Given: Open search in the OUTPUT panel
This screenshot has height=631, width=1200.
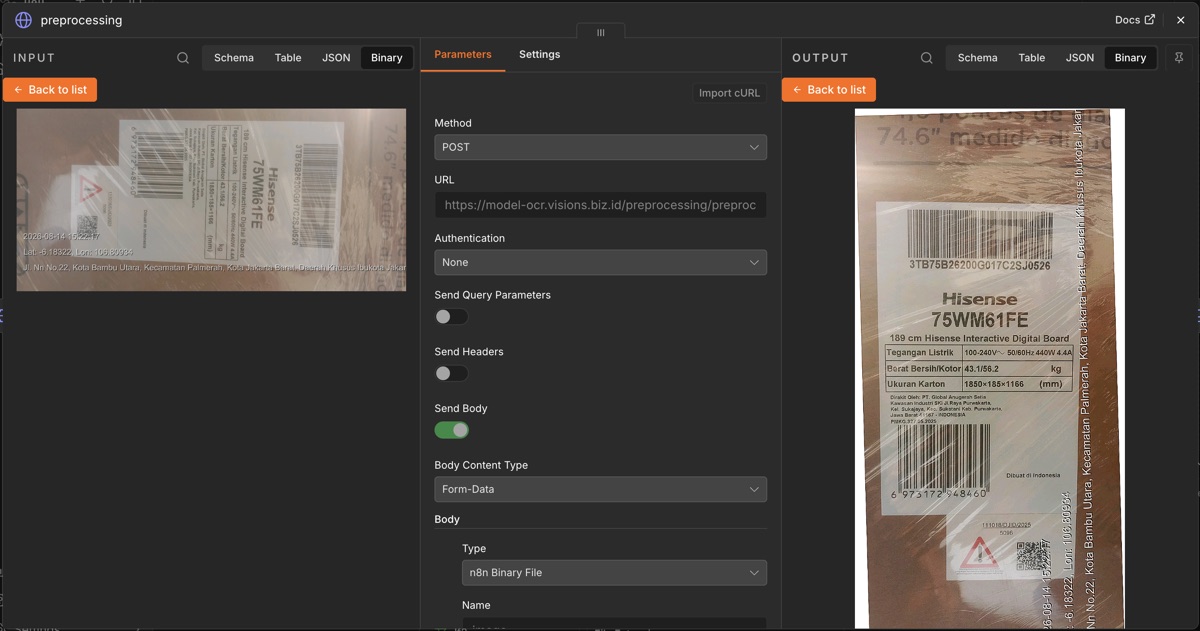Looking at the screenshot, I should click(927, 58).
